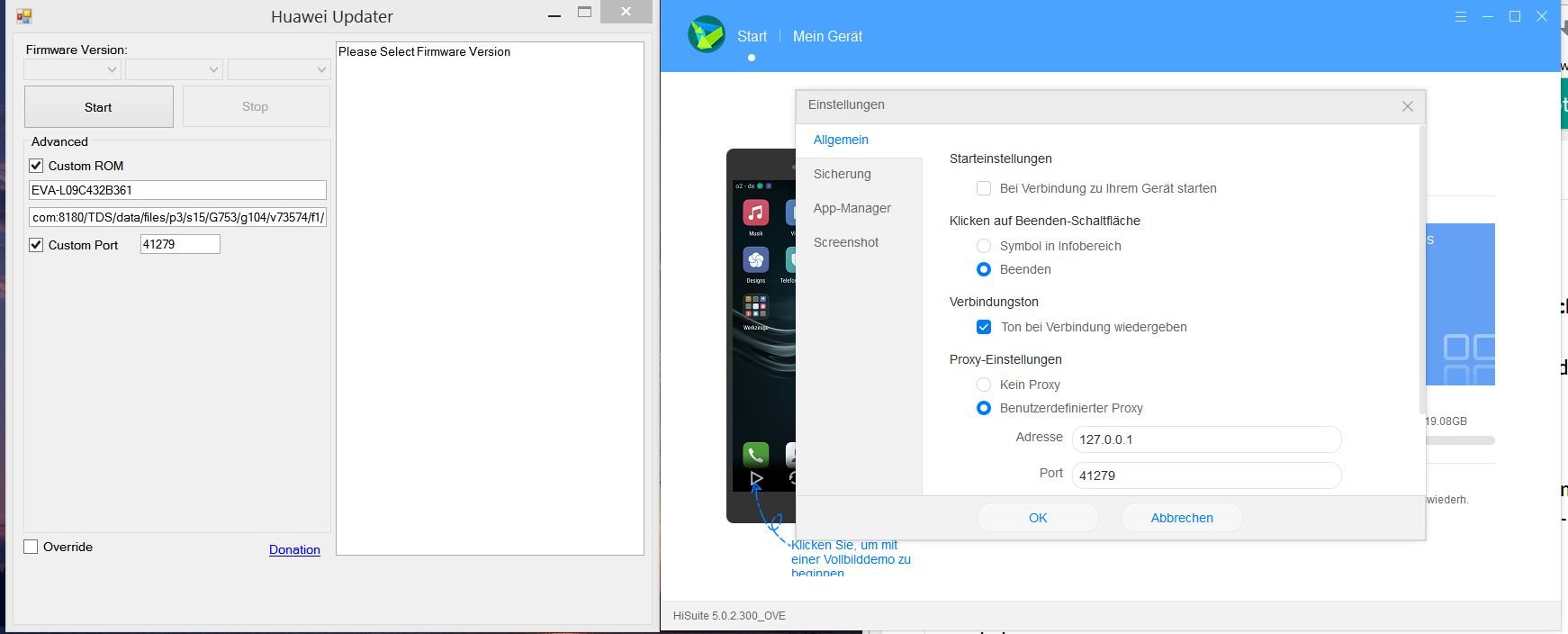
Task: Open the first Firmware Version dropdown
Action: (x=72, y=69)
